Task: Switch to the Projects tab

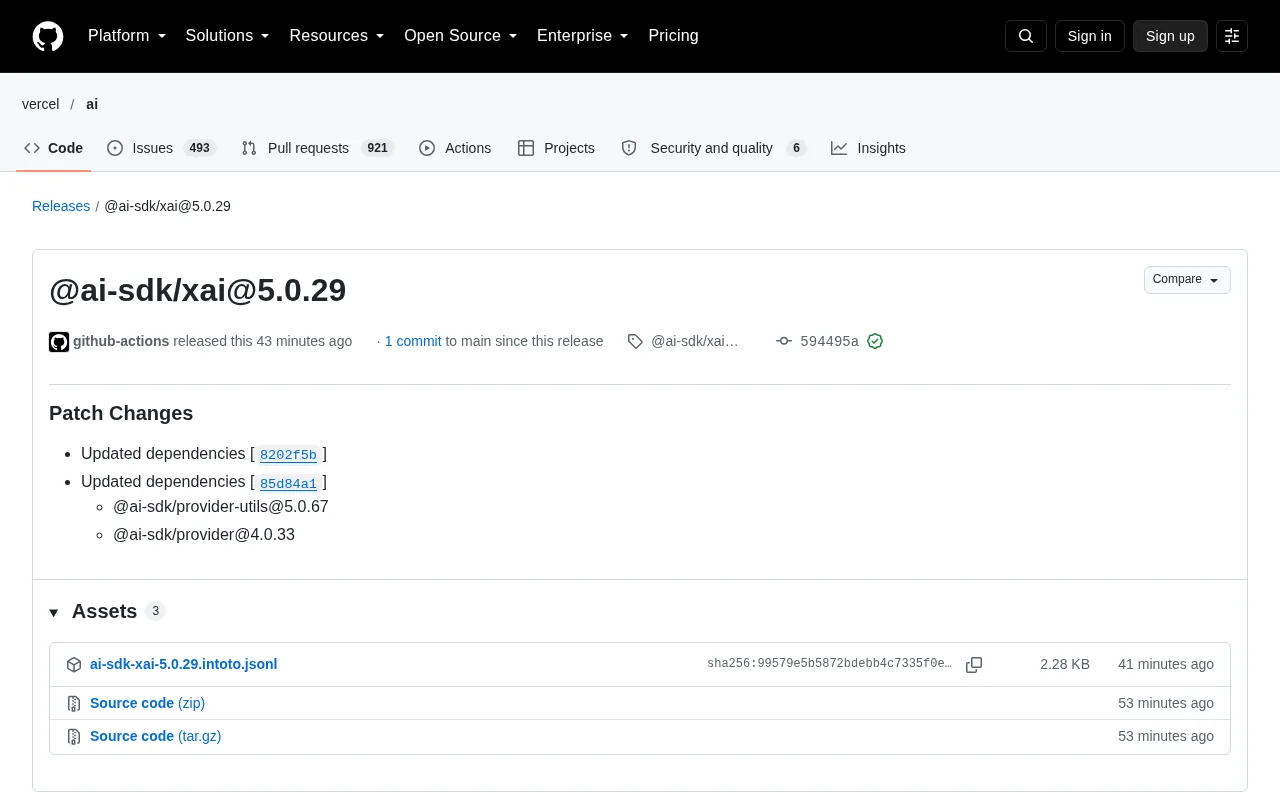Action: tap(556, 148)
